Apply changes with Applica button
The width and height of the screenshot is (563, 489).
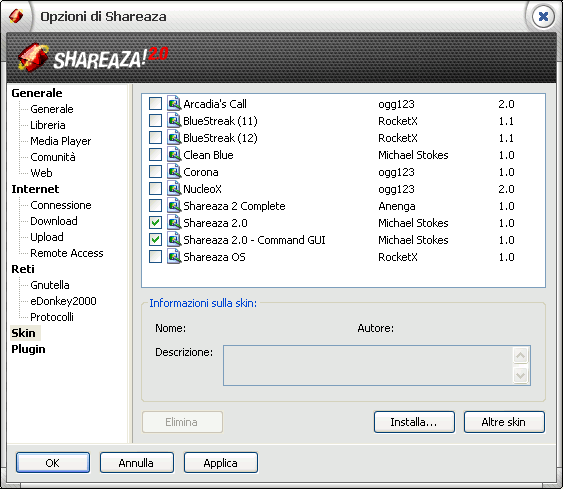(220, 463)
